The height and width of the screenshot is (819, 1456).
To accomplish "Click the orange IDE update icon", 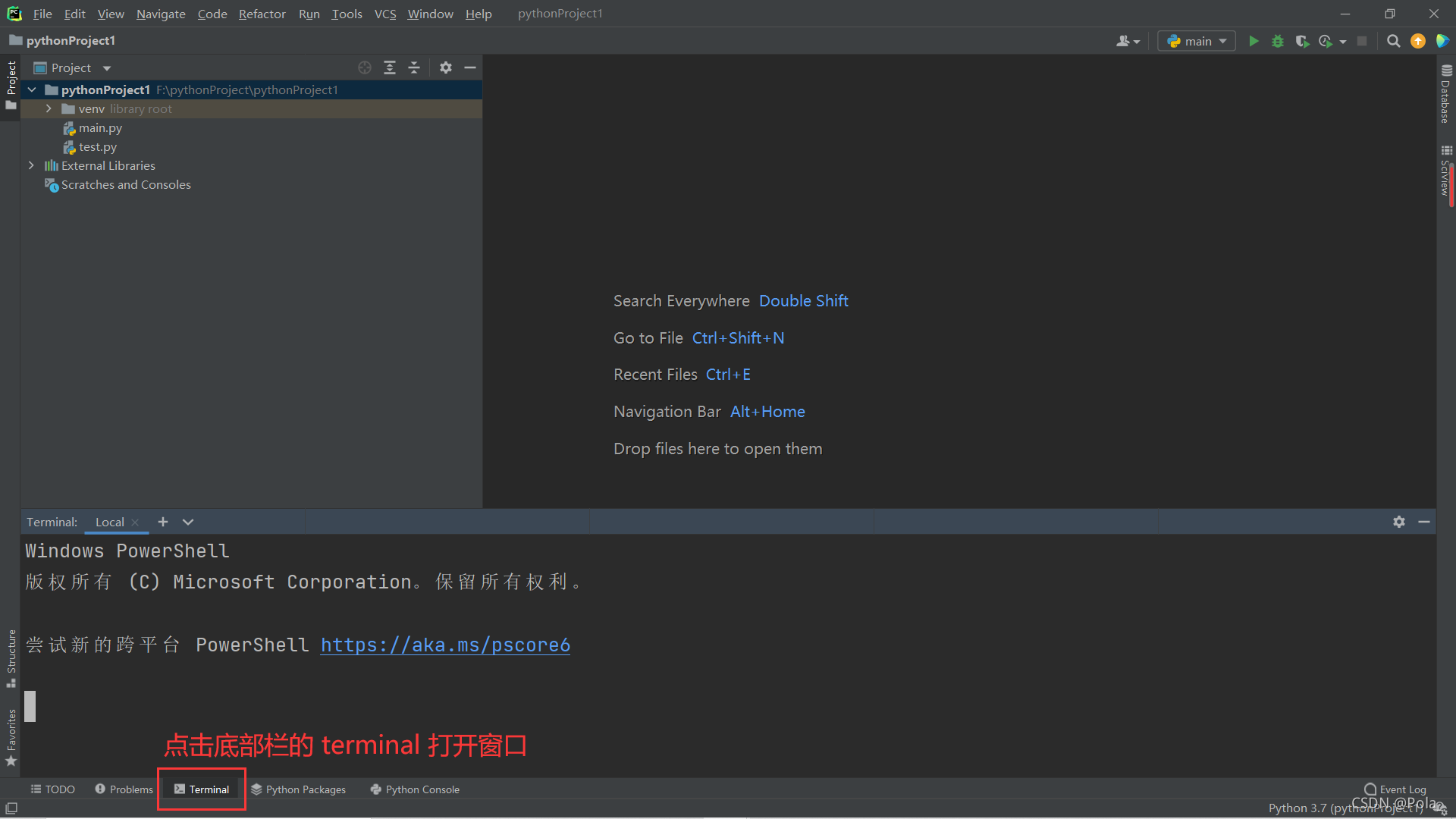I will [1417, 41].
